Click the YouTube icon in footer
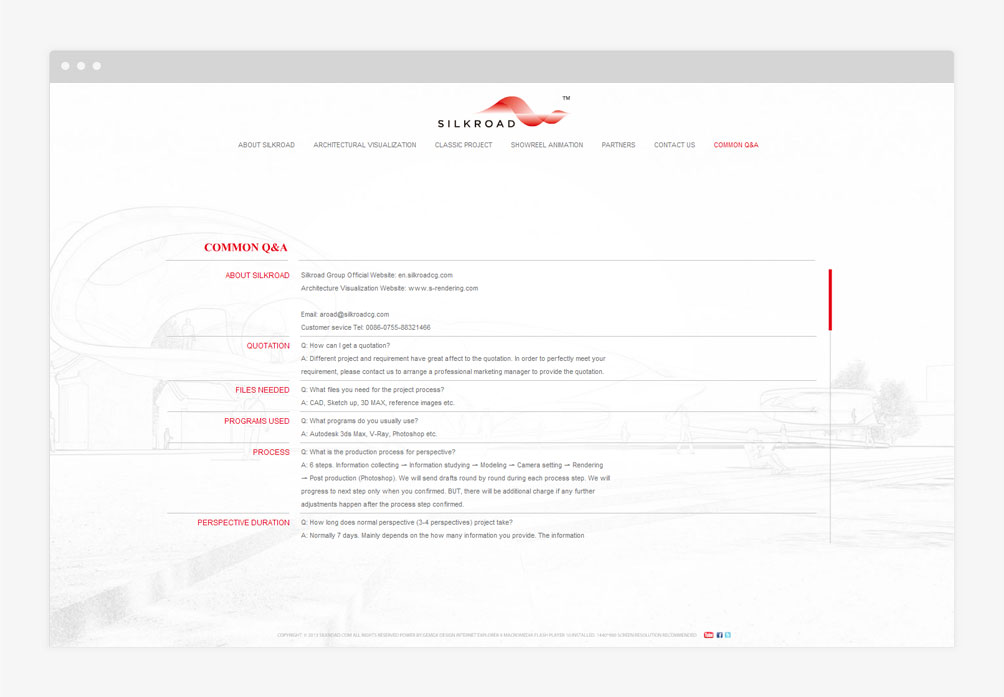1004x697 pixels. click(x=709, y=635)
